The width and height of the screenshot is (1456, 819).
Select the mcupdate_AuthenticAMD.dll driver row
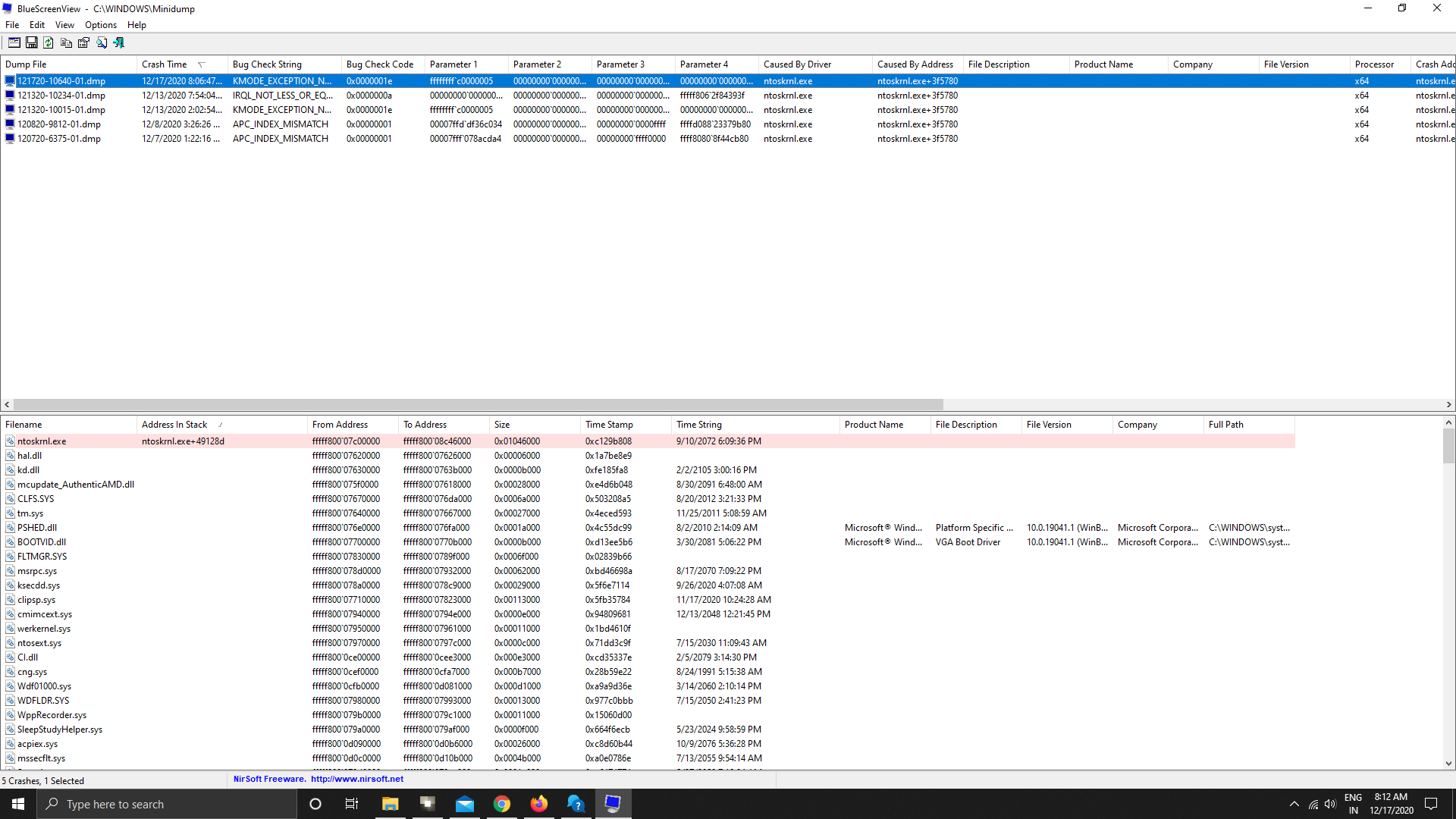(x=648, y=485)
